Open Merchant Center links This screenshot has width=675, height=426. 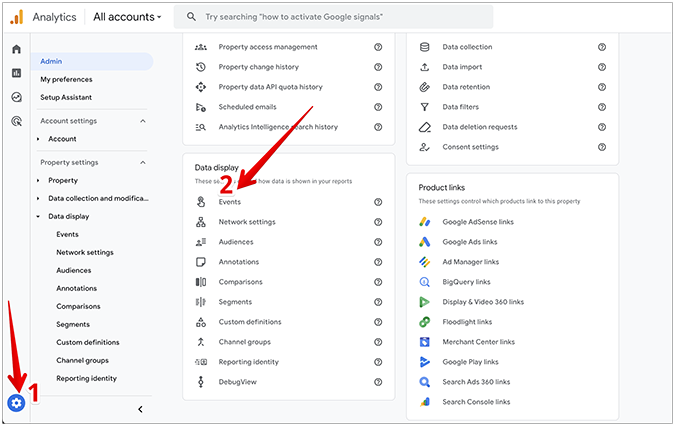479,342
